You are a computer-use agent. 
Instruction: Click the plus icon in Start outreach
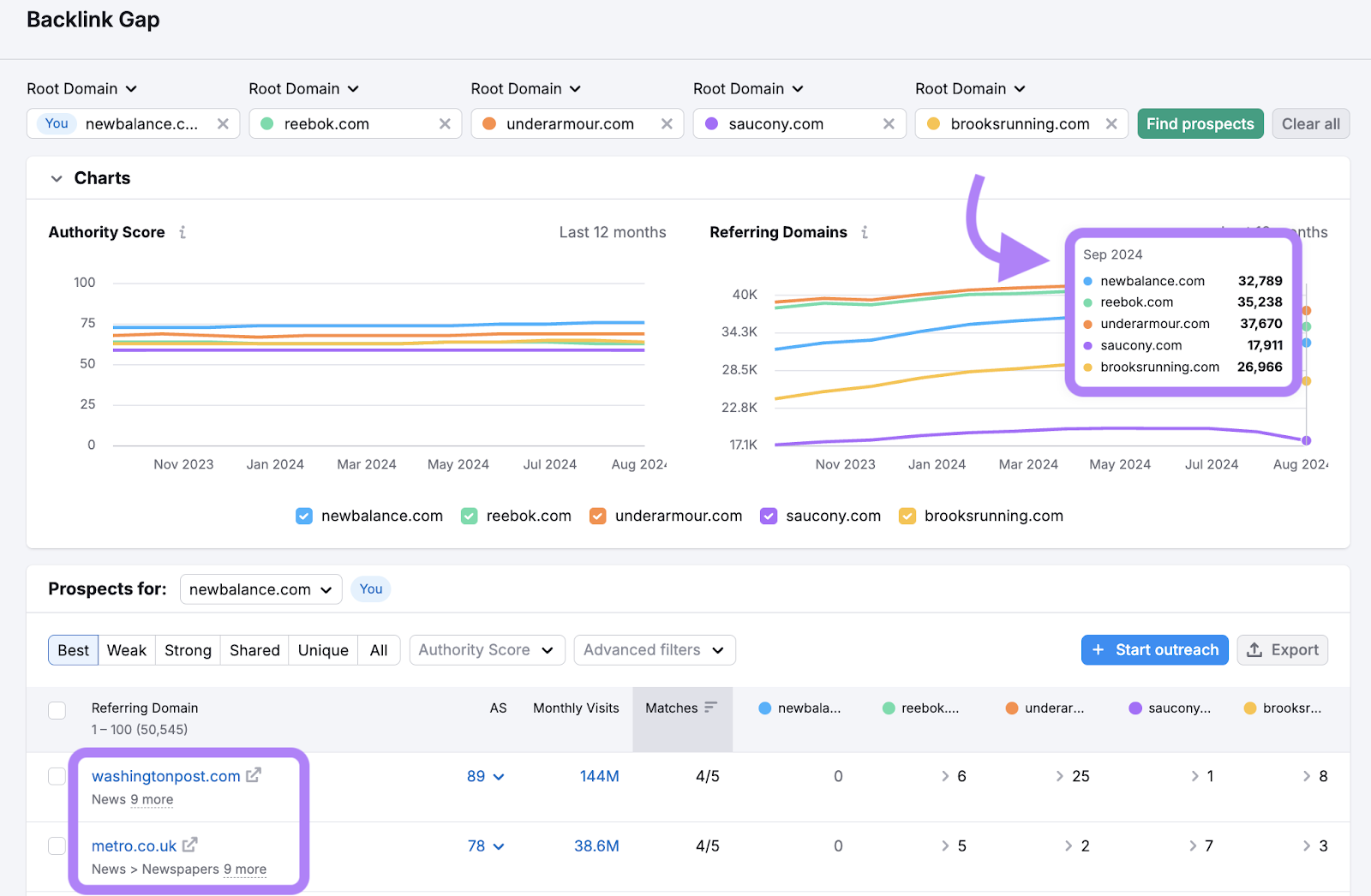pyautogui.click(x=1099, y=650)
